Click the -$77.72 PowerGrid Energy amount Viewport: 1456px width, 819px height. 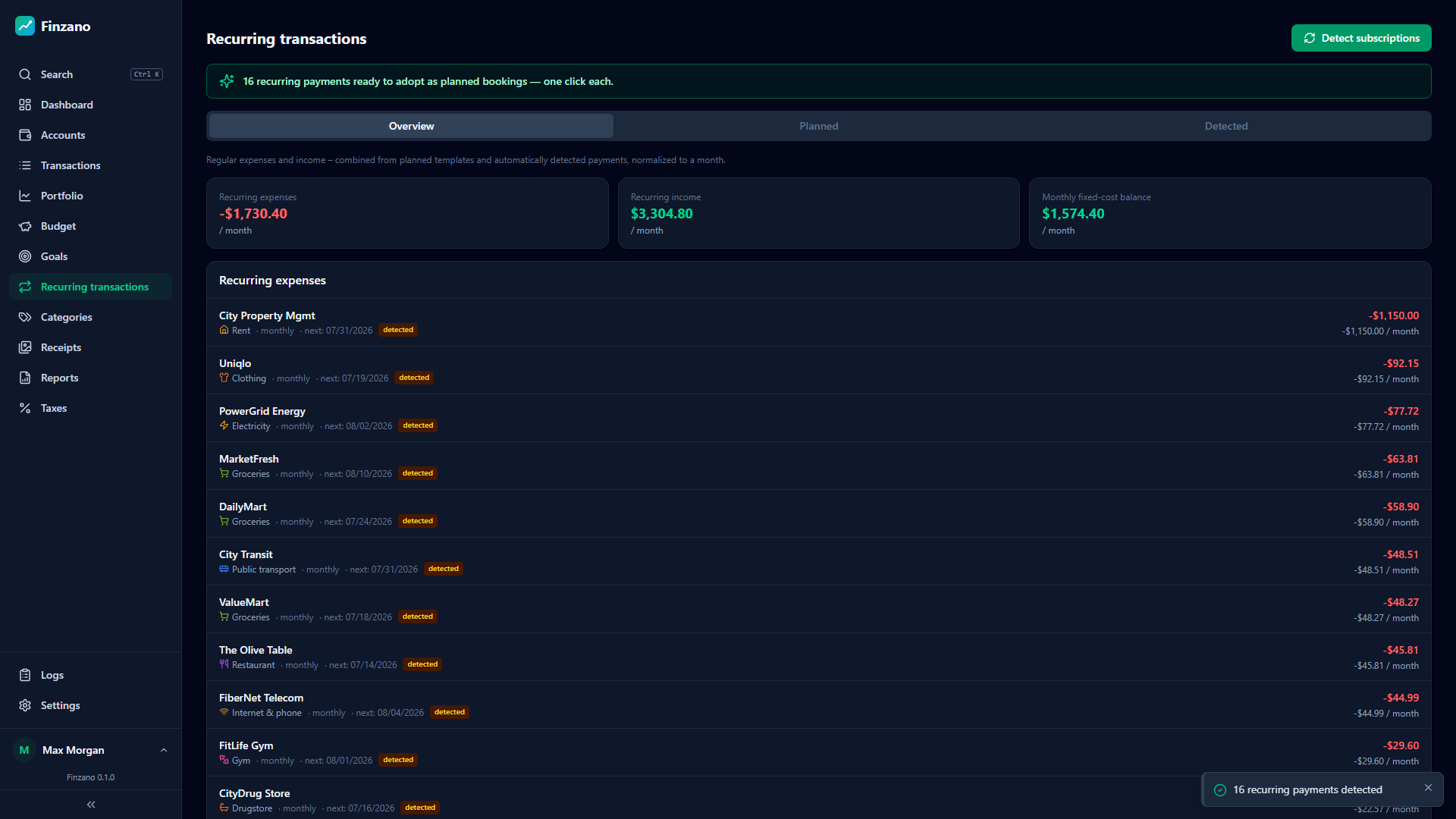point(1401,411)
